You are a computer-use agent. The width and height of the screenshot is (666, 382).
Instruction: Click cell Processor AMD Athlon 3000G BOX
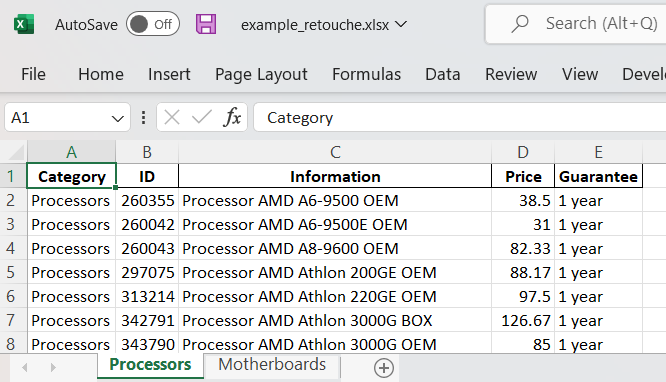[335, 320]
